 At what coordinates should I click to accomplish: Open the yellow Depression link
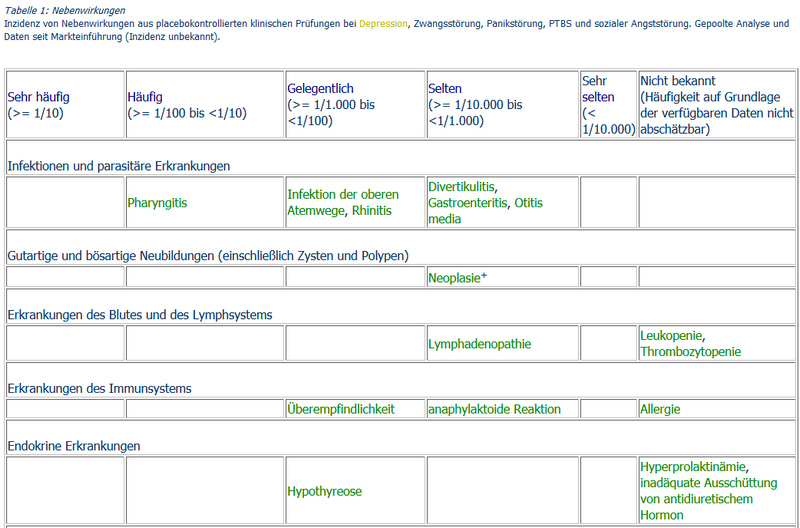(383, 24)
